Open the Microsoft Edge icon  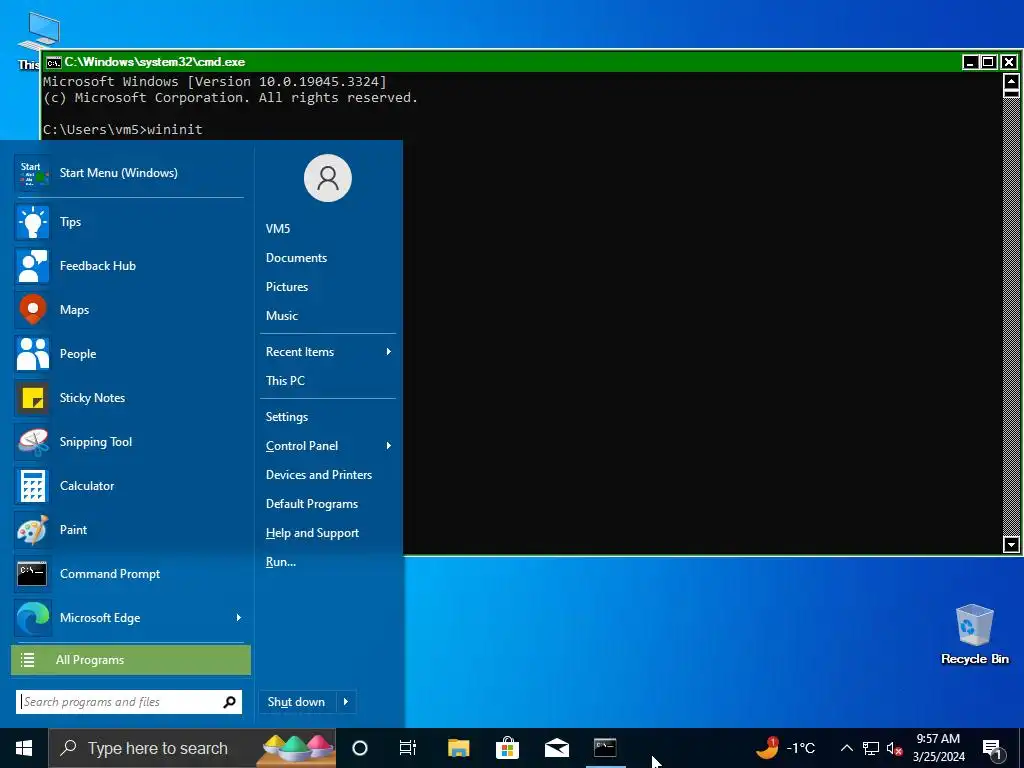pyautogui.click(x=32, y=618)
